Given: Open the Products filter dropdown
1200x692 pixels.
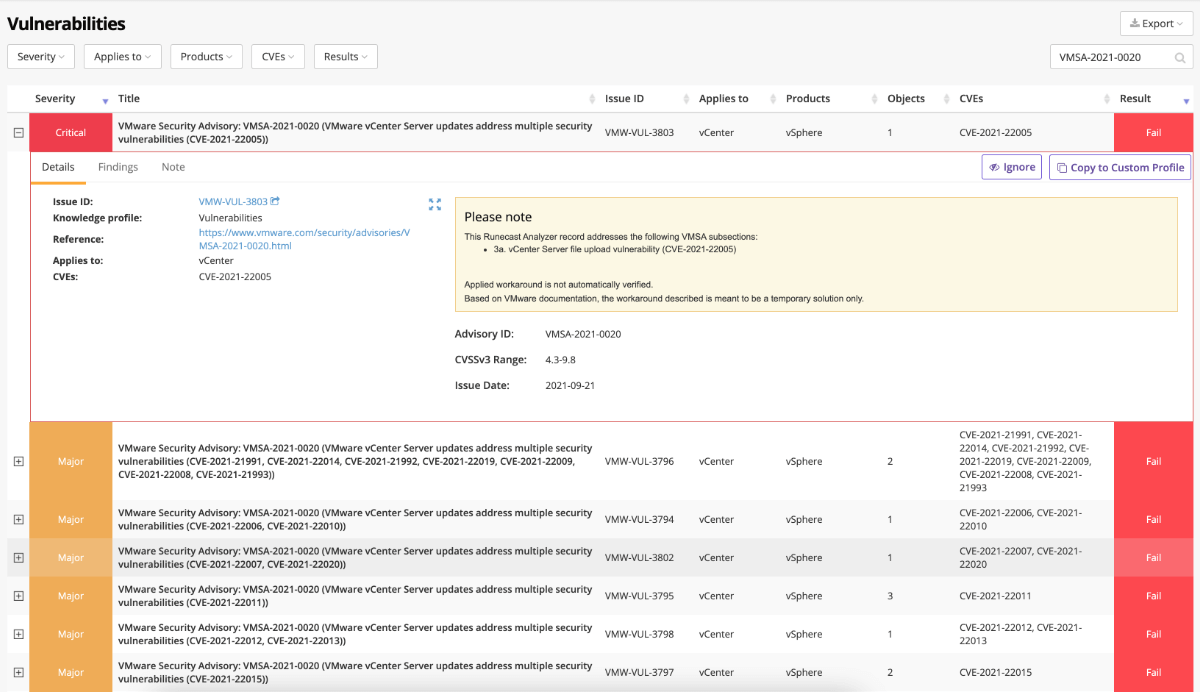Looking at the screenshot, I should (x=206, y=56).
